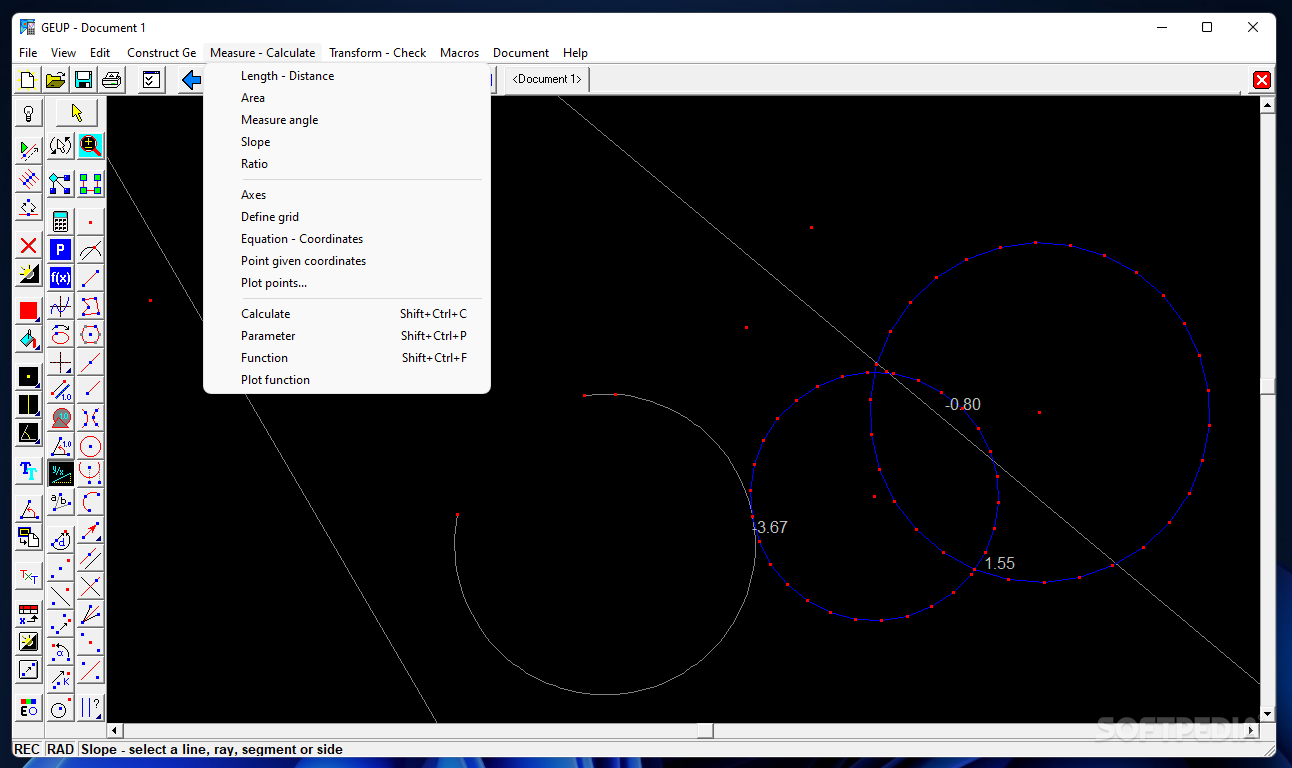Select the magnifier zoom tool
Image resolution: width=1292 pixels, height=768 pixels.
91,146
